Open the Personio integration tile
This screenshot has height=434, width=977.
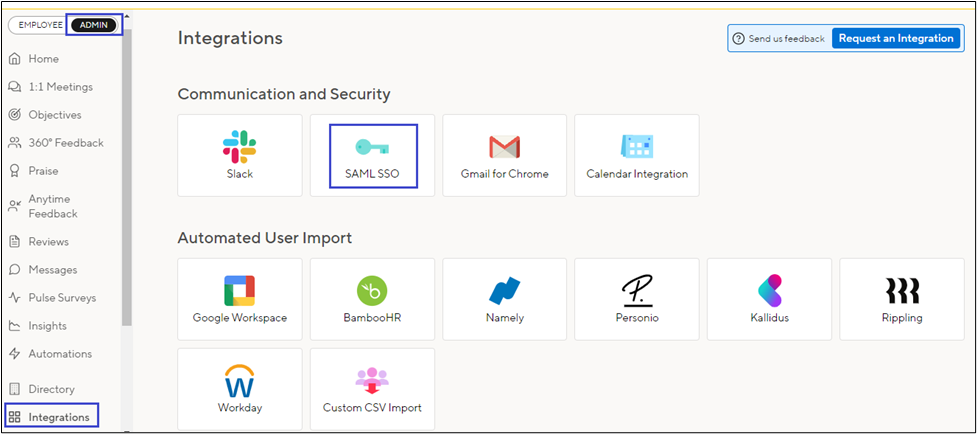tap(636, 298)
